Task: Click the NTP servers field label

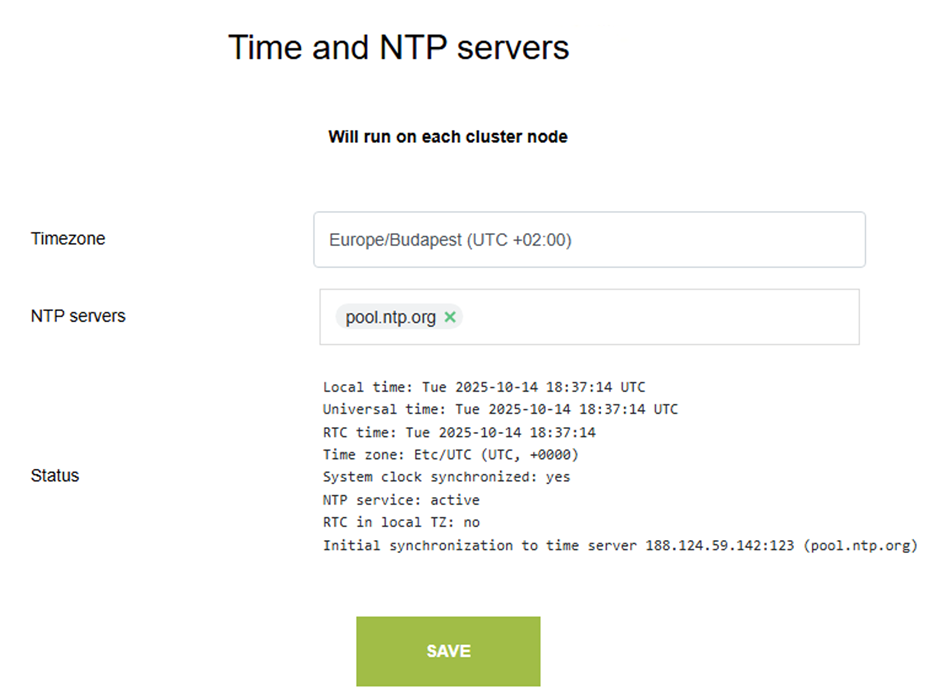Action: click(78, 316)
